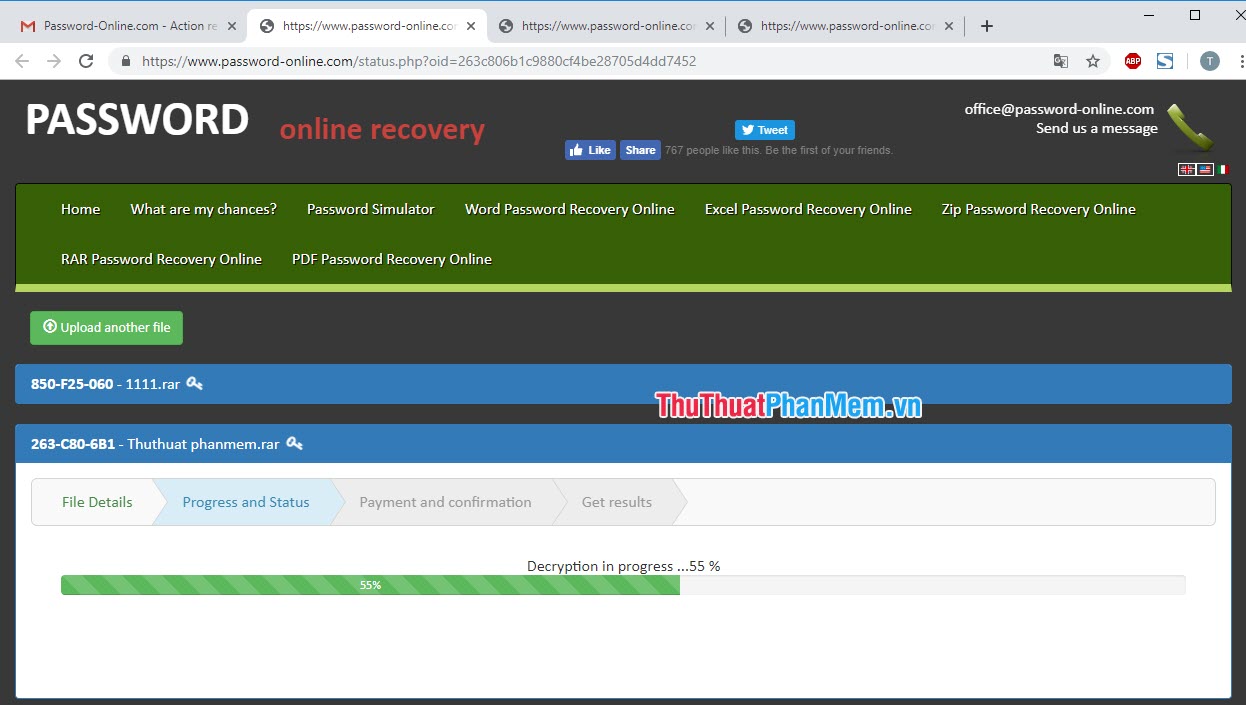The image size is (1246, 705).
Task: Click the blue S extension icon
Action: click(1165, 61)
